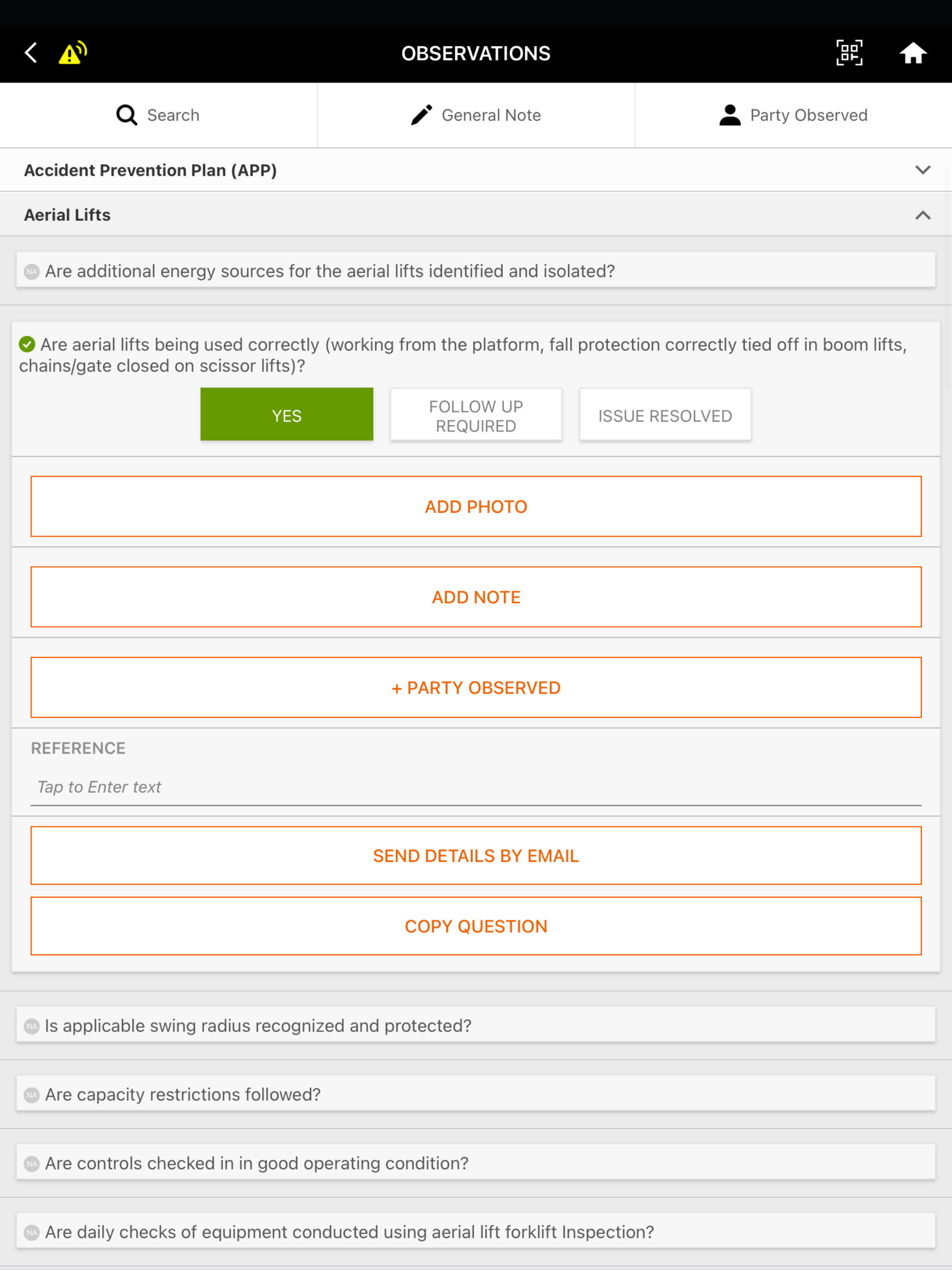Open capacity restrictions followed question

476,1094
